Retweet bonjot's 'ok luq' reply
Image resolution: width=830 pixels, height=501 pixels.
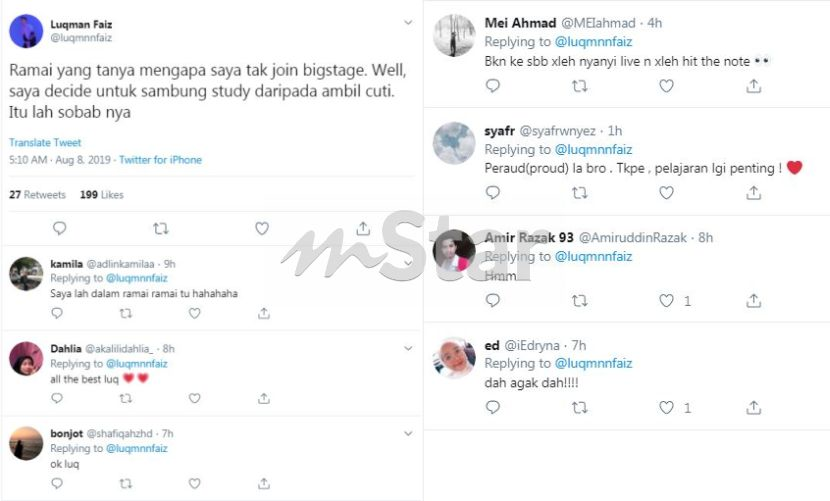(x=125, y=483)
